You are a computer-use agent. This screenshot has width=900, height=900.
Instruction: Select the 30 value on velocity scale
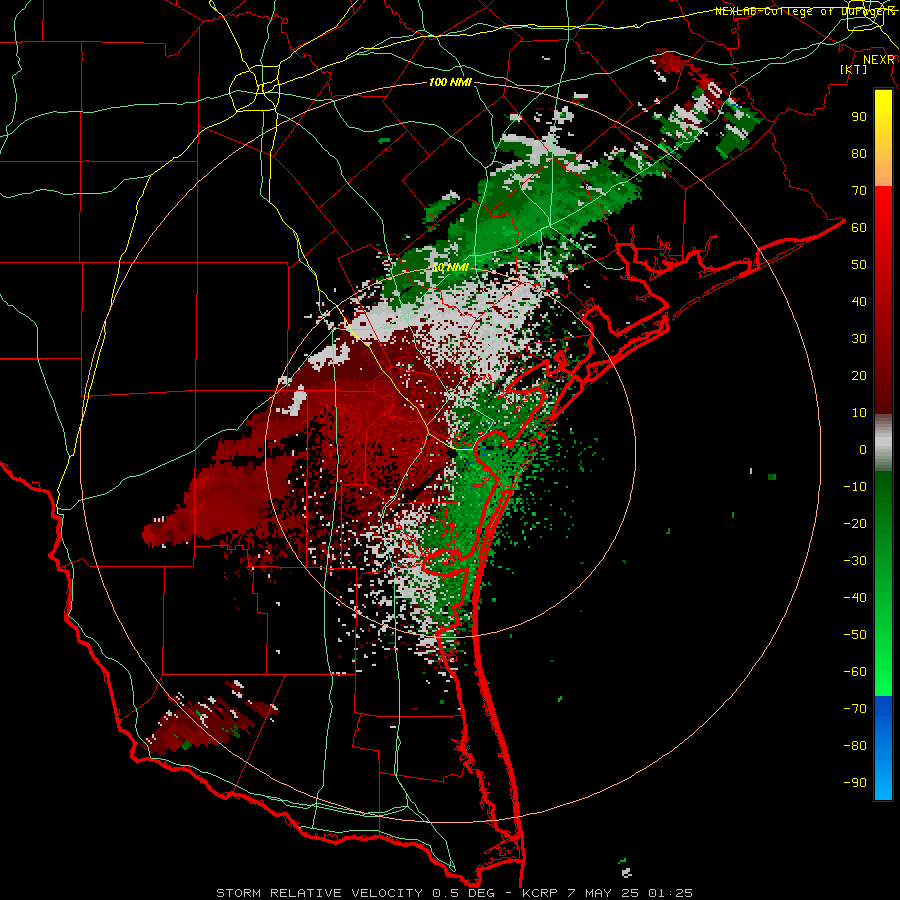[x=859, y=339]
